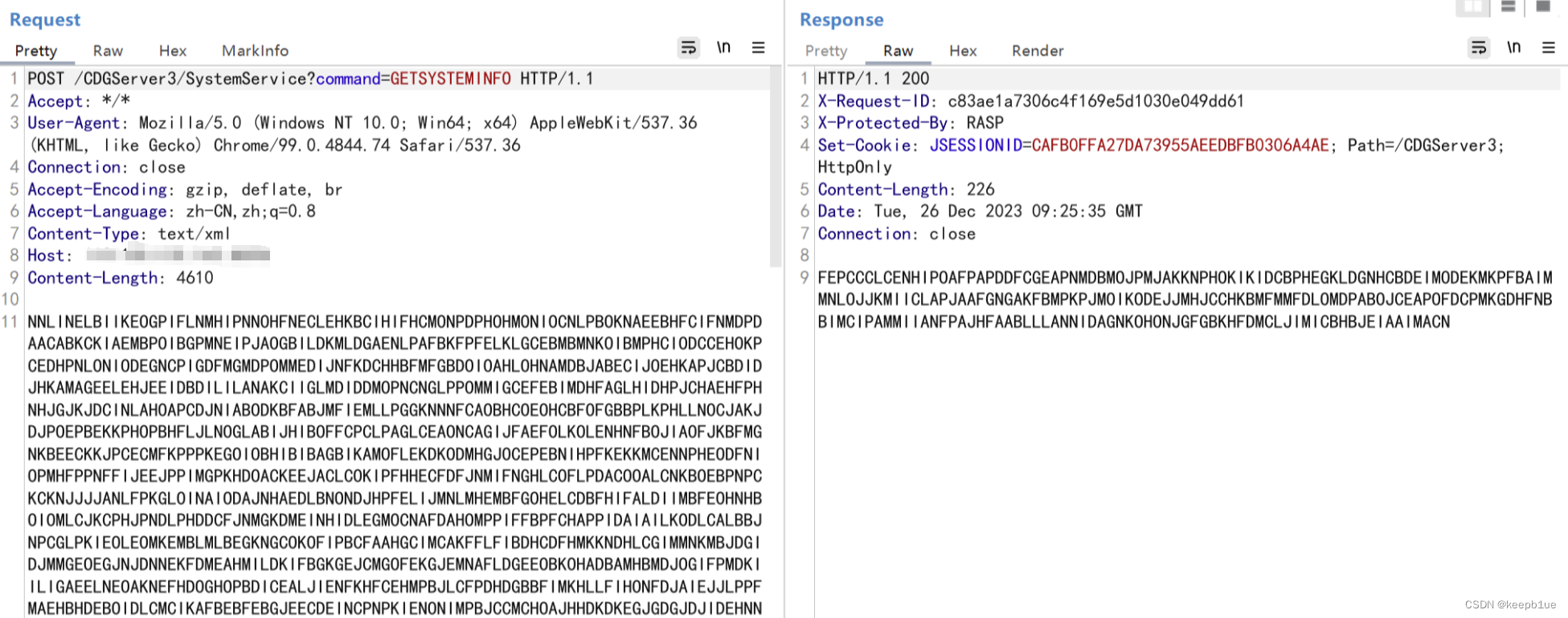Click the Request panel title
This screenshot has height=618, width=1568.
pos(45,20)
